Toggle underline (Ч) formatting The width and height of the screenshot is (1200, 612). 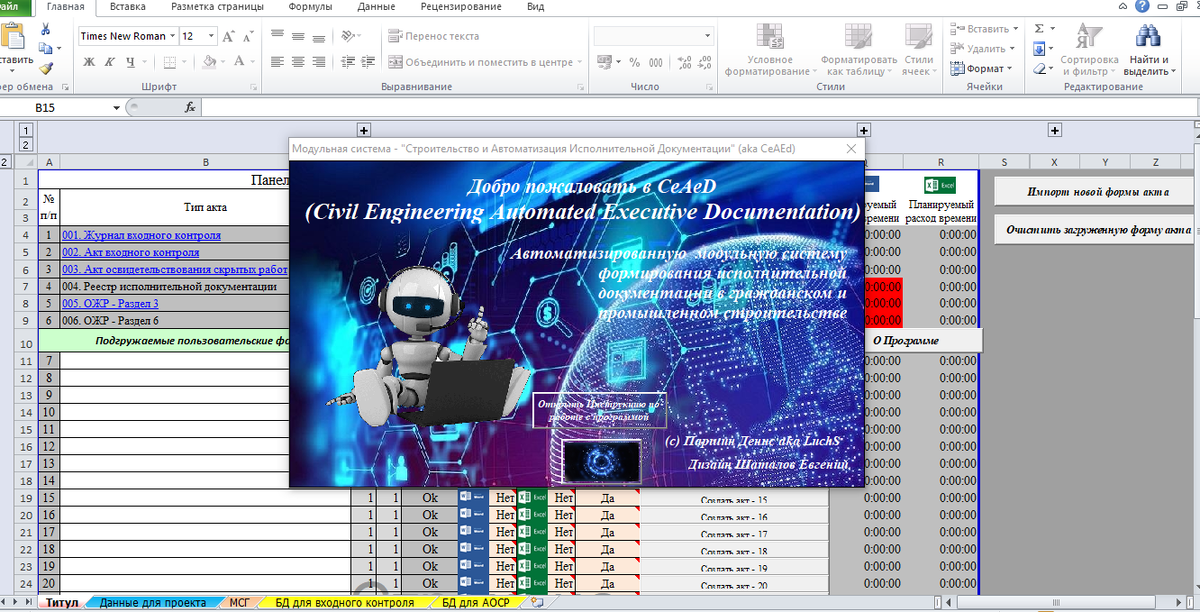coord(130,62)
